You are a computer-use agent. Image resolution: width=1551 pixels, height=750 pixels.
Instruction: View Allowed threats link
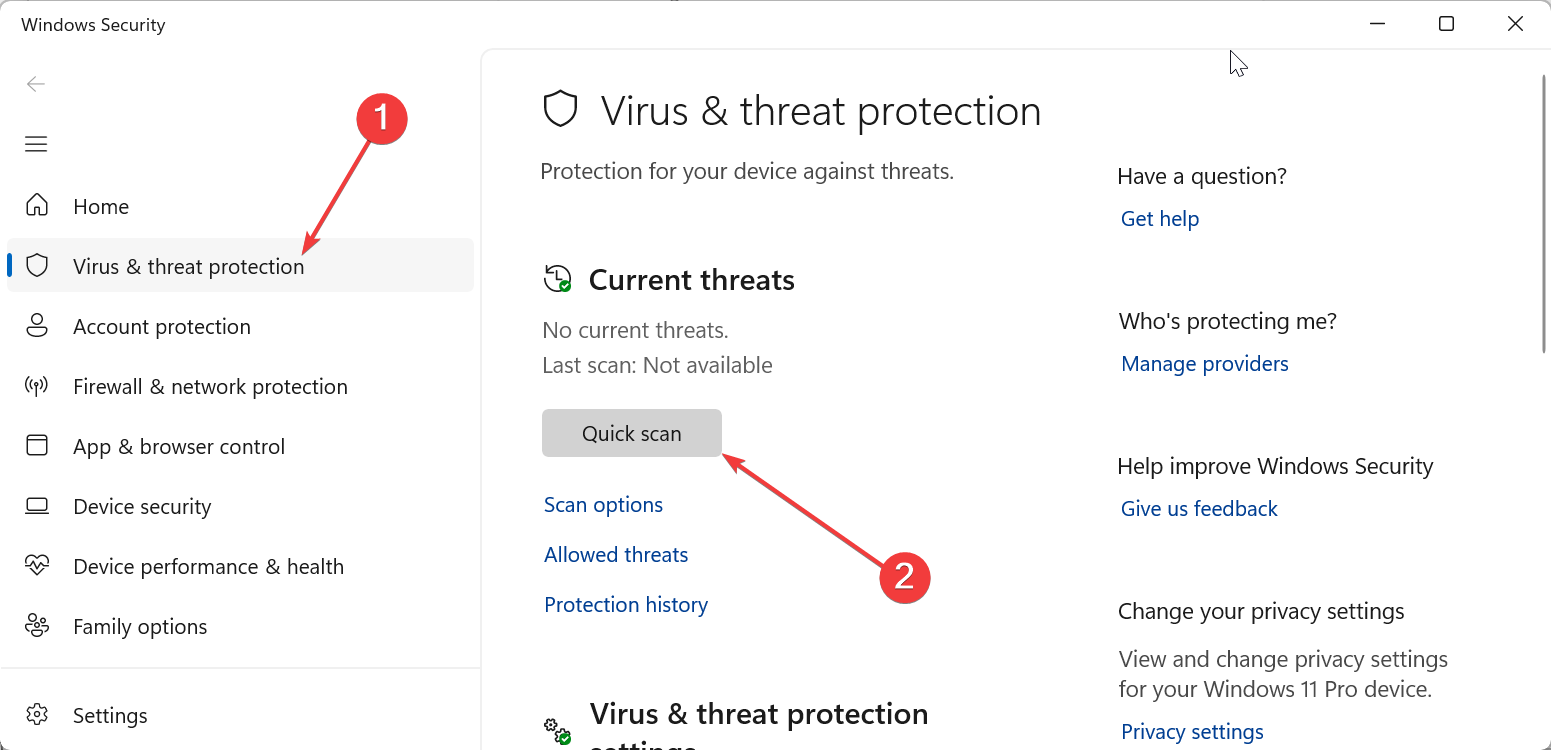616,555
